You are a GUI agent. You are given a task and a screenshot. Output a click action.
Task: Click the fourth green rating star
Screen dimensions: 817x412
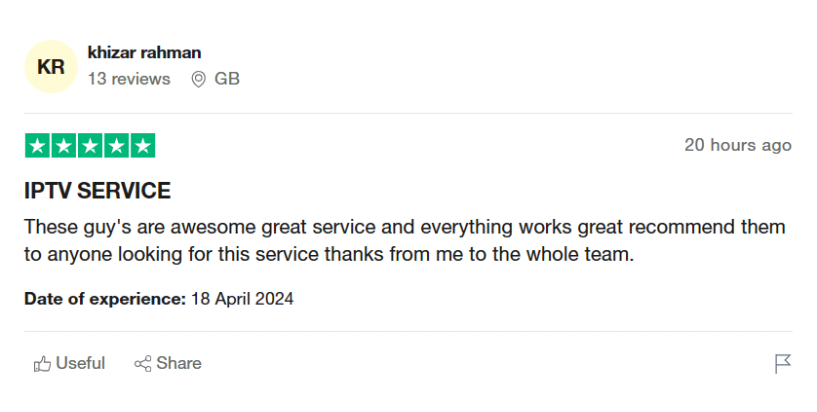pos(116,146)
